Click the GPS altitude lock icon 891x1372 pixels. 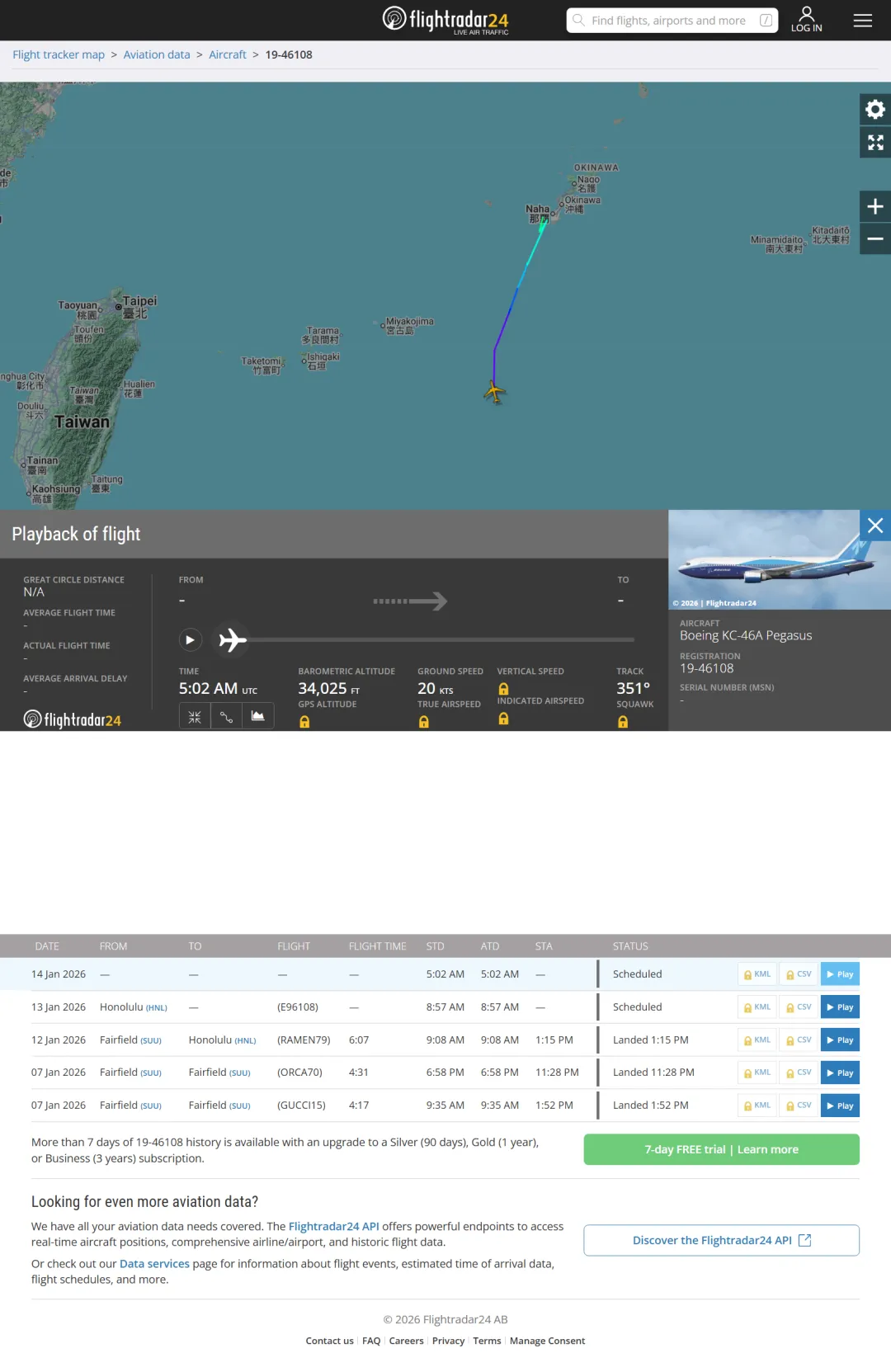point(304,722)
